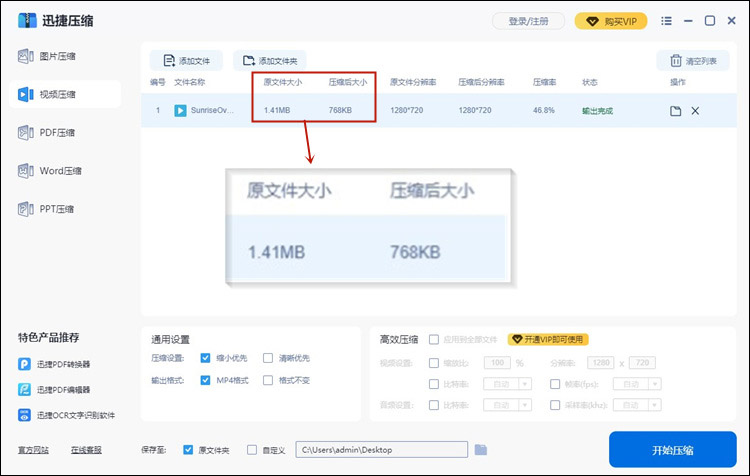Image resolution: width=750 pixels, height=476 pixels.
Task: Open 迅捷PDF编辑器 recommended product
Action: pos(54,389)
